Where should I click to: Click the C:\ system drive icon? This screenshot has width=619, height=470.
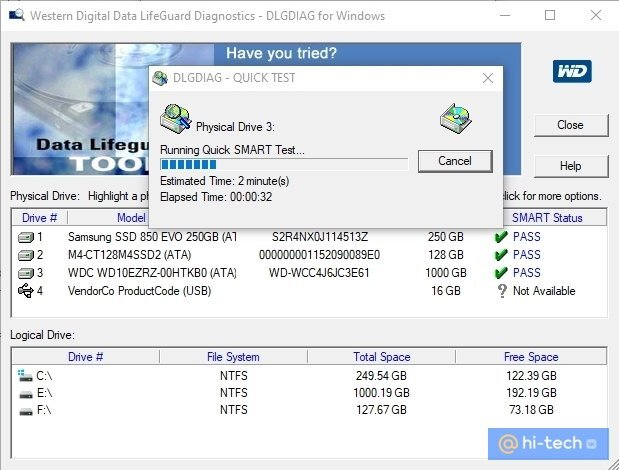[x=25, y=375]
